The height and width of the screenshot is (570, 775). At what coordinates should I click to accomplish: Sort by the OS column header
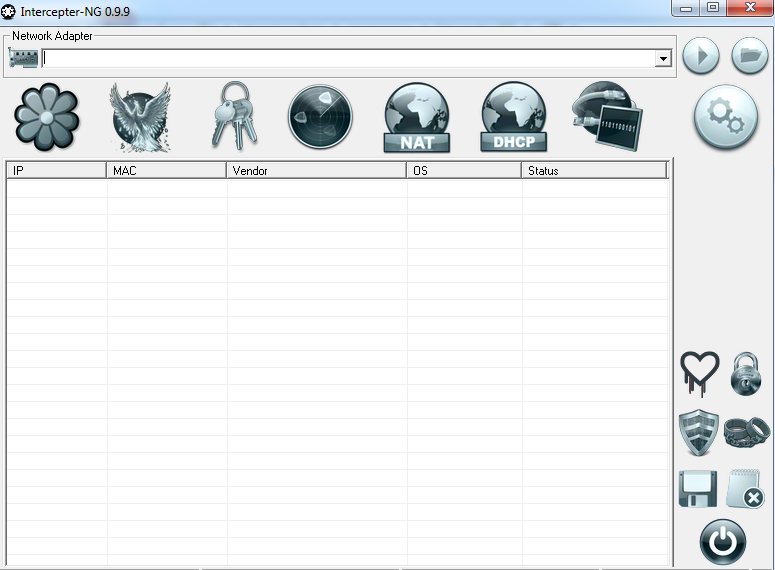pyautogui.click(x=464, y=171)
